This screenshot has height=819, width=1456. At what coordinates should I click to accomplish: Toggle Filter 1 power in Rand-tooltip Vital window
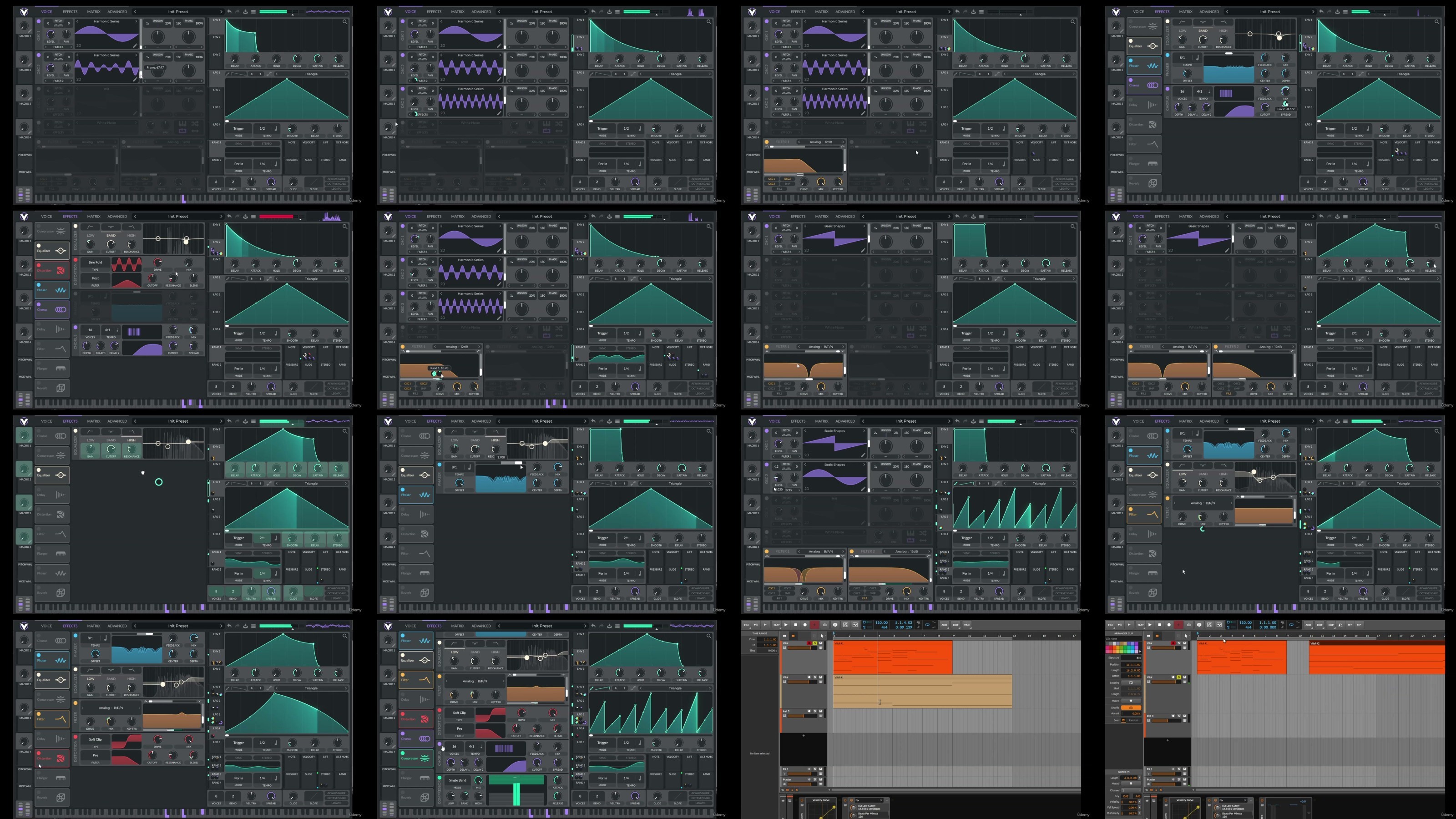tap(403, 346)
